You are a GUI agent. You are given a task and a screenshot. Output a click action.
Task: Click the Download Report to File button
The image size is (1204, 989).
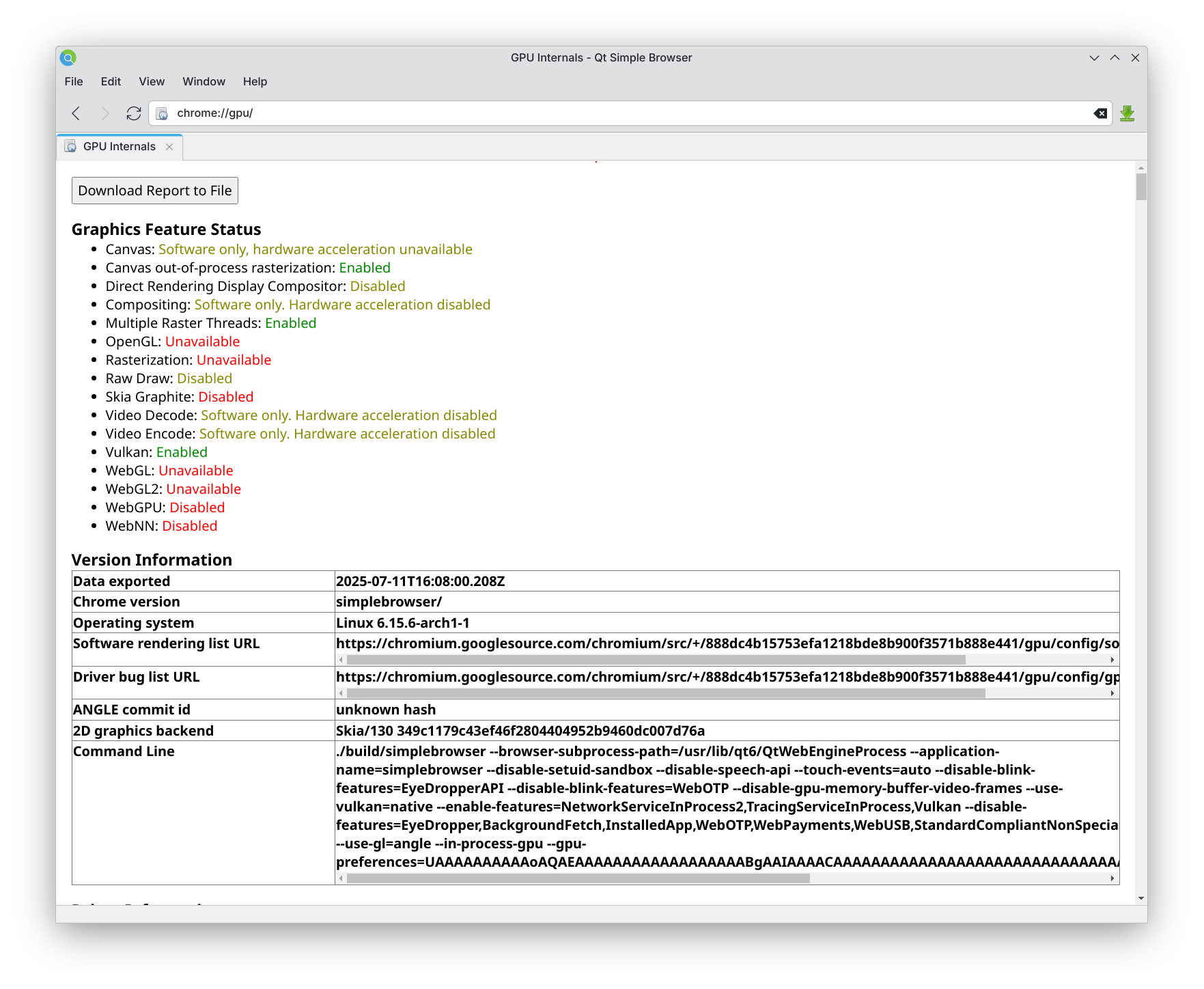click(155, 191)
